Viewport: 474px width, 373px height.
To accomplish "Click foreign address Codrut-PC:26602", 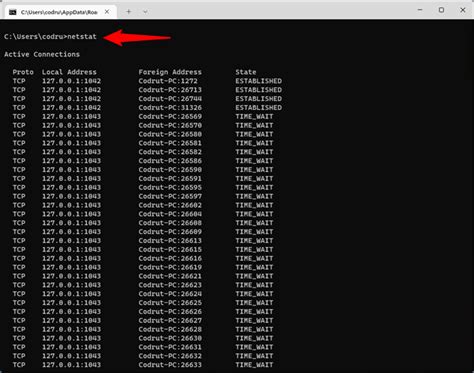I will coord(170,205).
